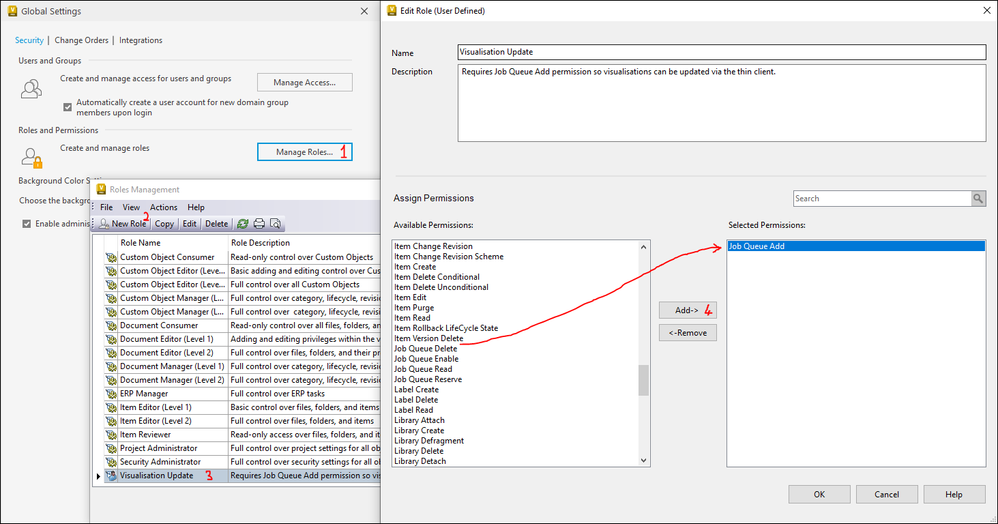998x524 pixels.
Task: Click the <-Remove button
Action: (x=687, y=333)
